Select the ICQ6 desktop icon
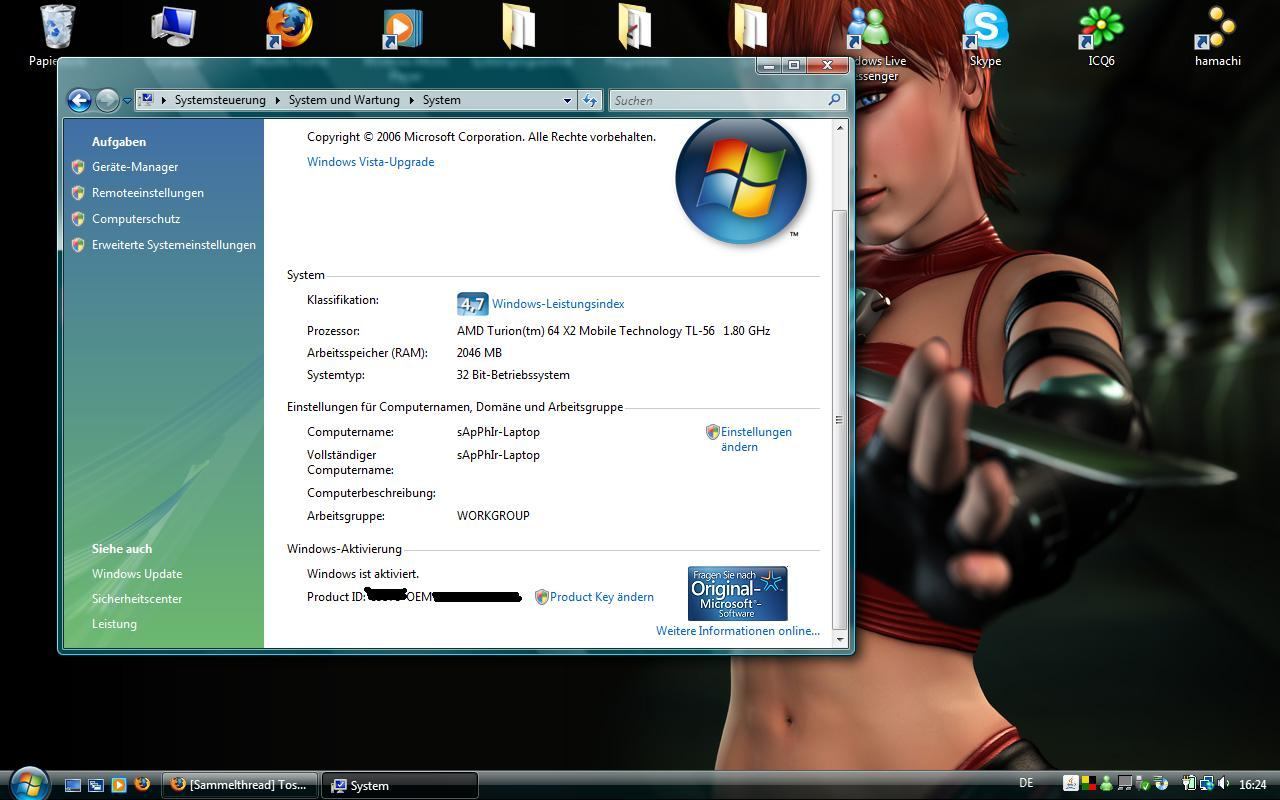The width and height of the screenshot is (1280, 800). (x=1101, y=35)
